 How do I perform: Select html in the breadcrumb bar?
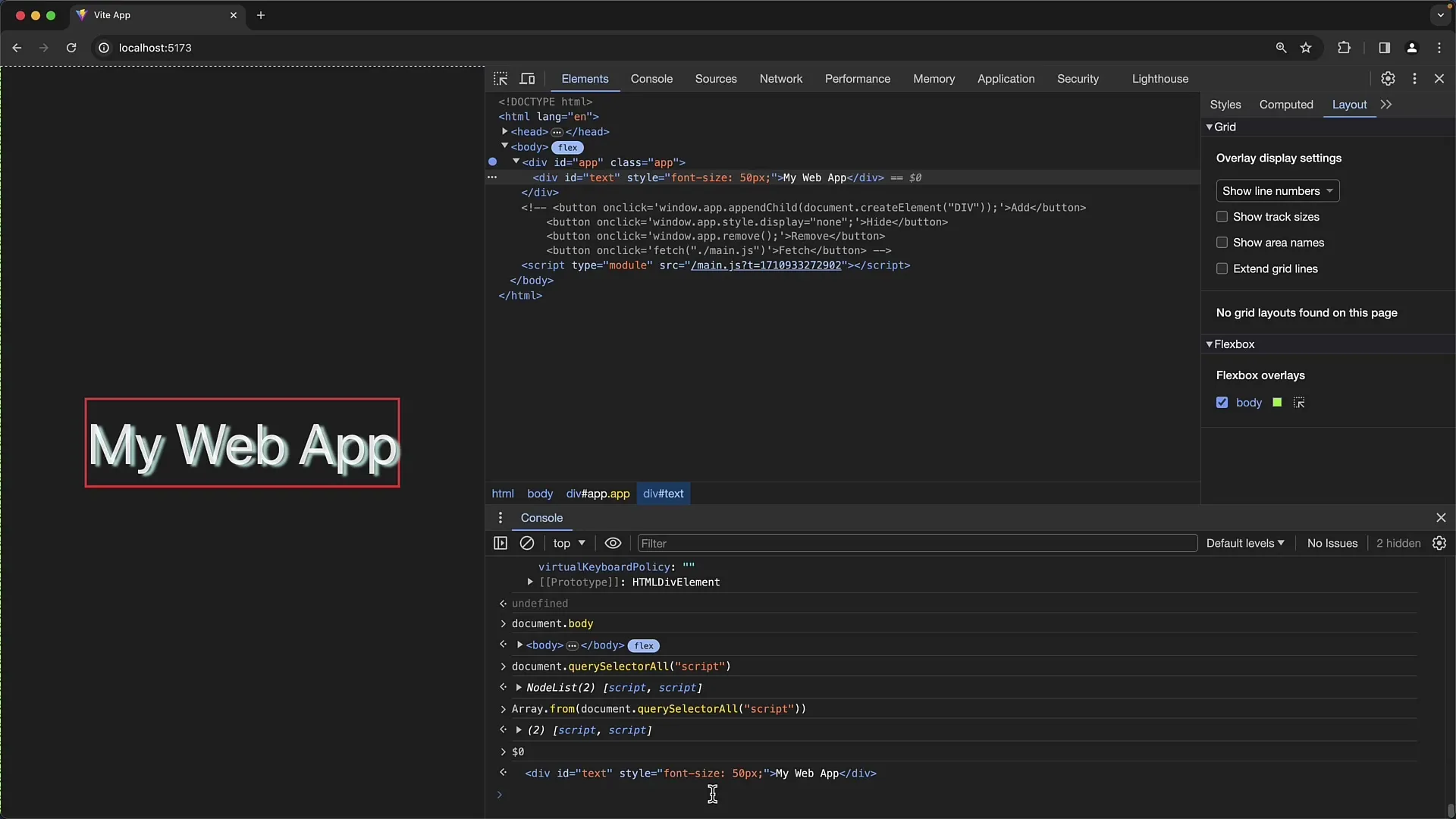point(503,494)
